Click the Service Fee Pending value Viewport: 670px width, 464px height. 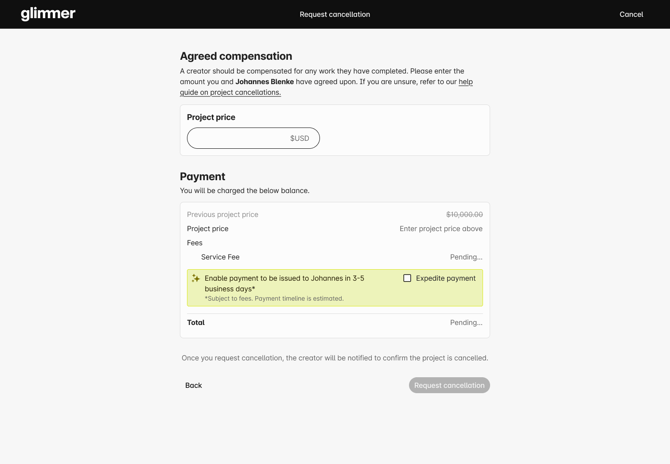tap(466, 257)
